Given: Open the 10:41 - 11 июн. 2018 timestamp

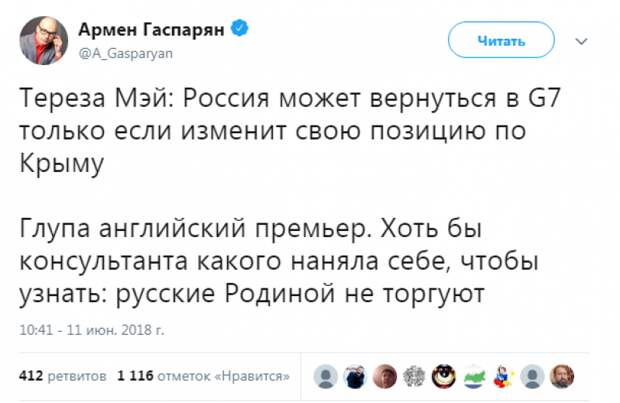Looking at the screenshot, I should 92,330.
